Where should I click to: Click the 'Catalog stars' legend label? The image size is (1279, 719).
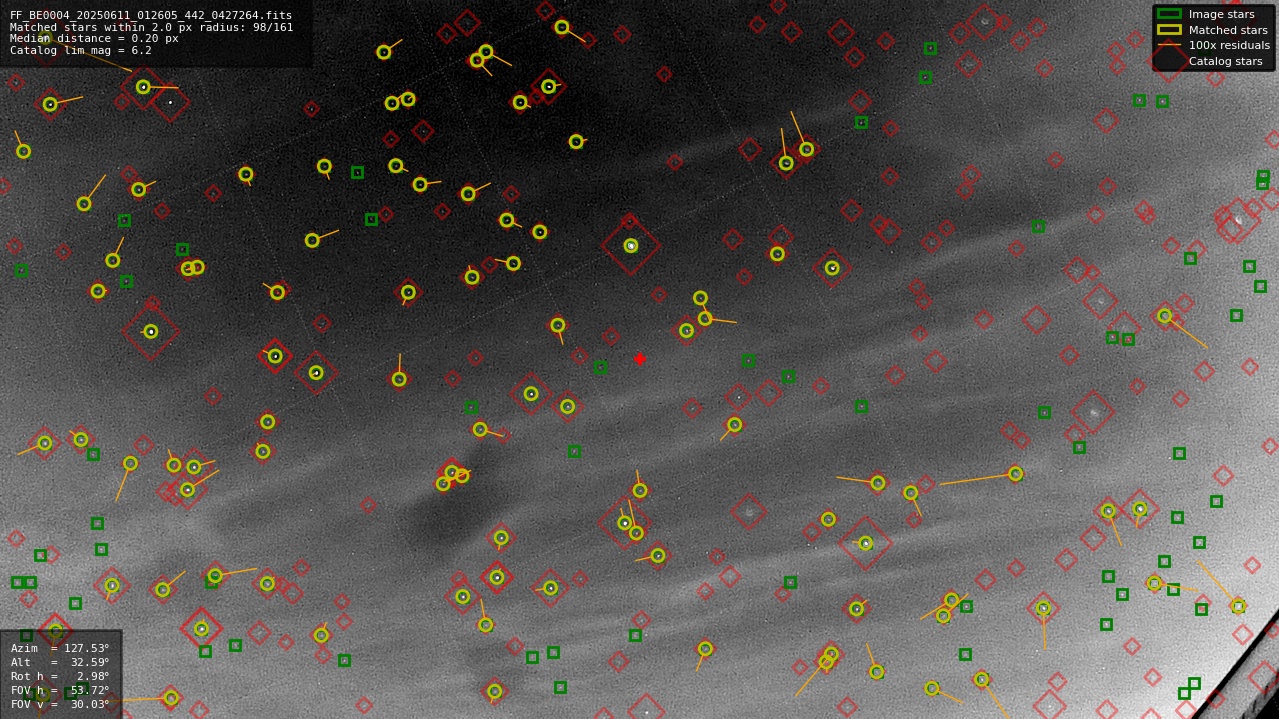1226,61
